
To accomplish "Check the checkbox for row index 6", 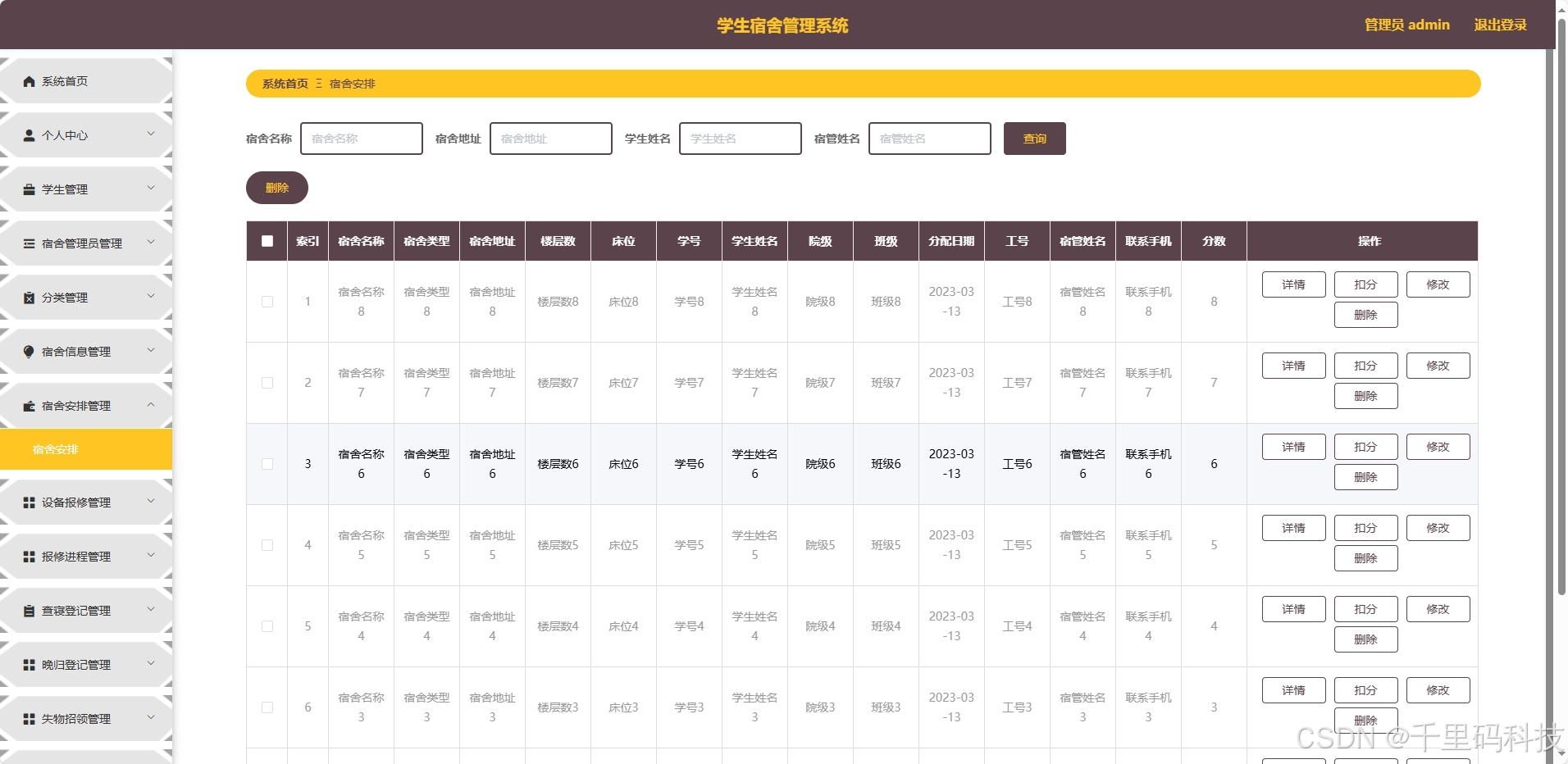I will coord(267,707).
